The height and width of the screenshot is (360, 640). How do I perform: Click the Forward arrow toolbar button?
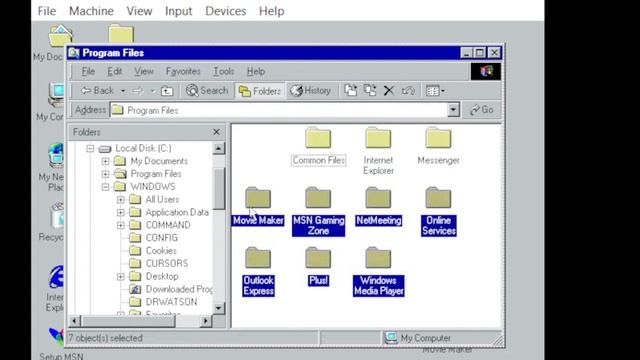click(x=138, y=91)
